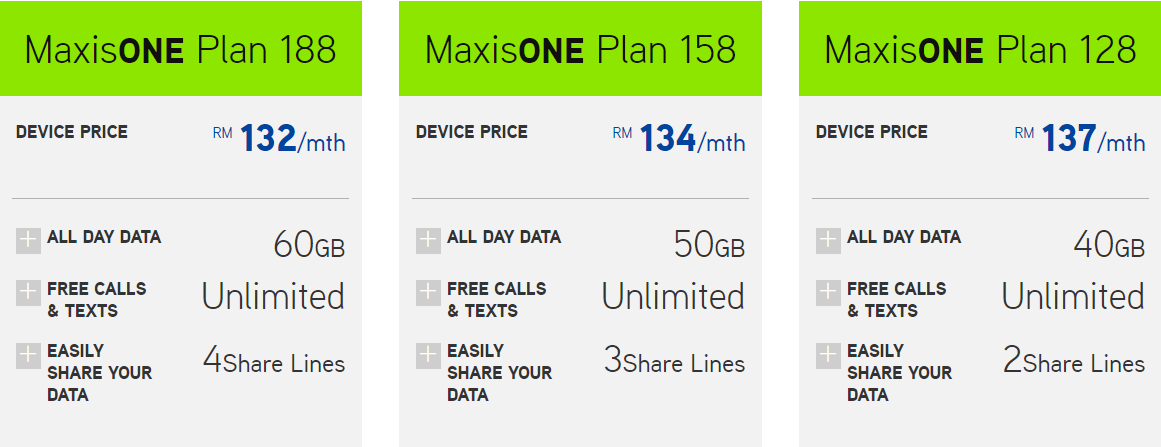Click the 50GB data value
The image size is (1161, 447).
[709, 244]
